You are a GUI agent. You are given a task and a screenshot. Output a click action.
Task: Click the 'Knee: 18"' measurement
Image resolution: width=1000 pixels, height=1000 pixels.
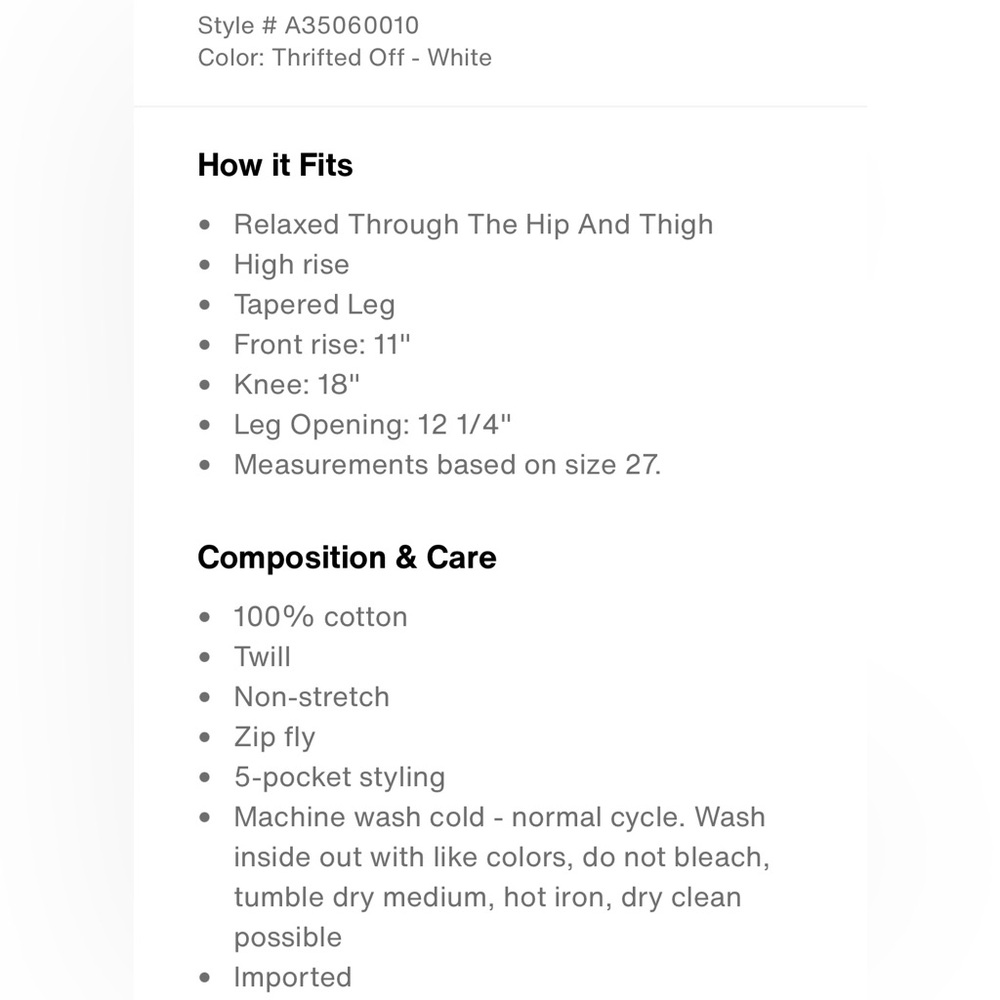297,385
